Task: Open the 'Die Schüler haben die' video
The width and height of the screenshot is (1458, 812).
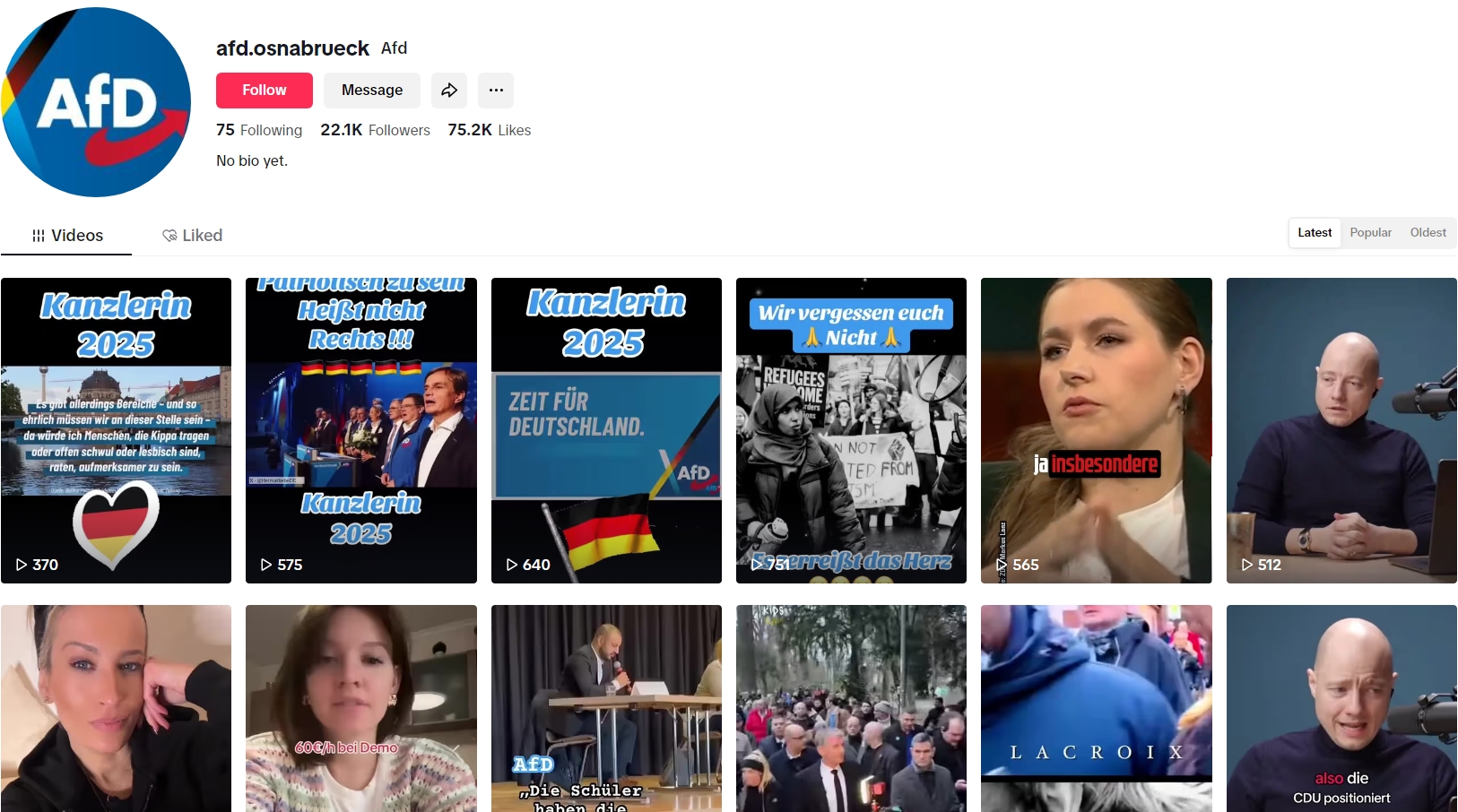Action: coord(606,708)
